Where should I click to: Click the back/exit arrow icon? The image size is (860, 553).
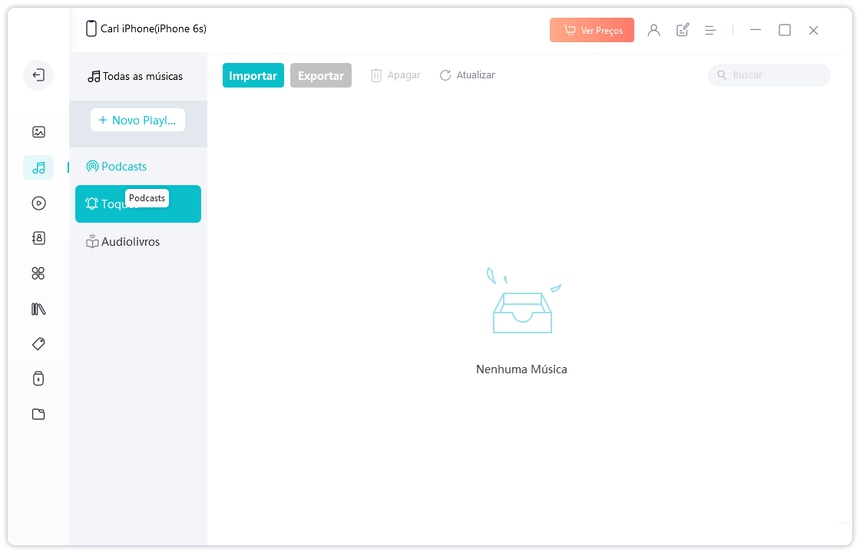pos(38,75)
